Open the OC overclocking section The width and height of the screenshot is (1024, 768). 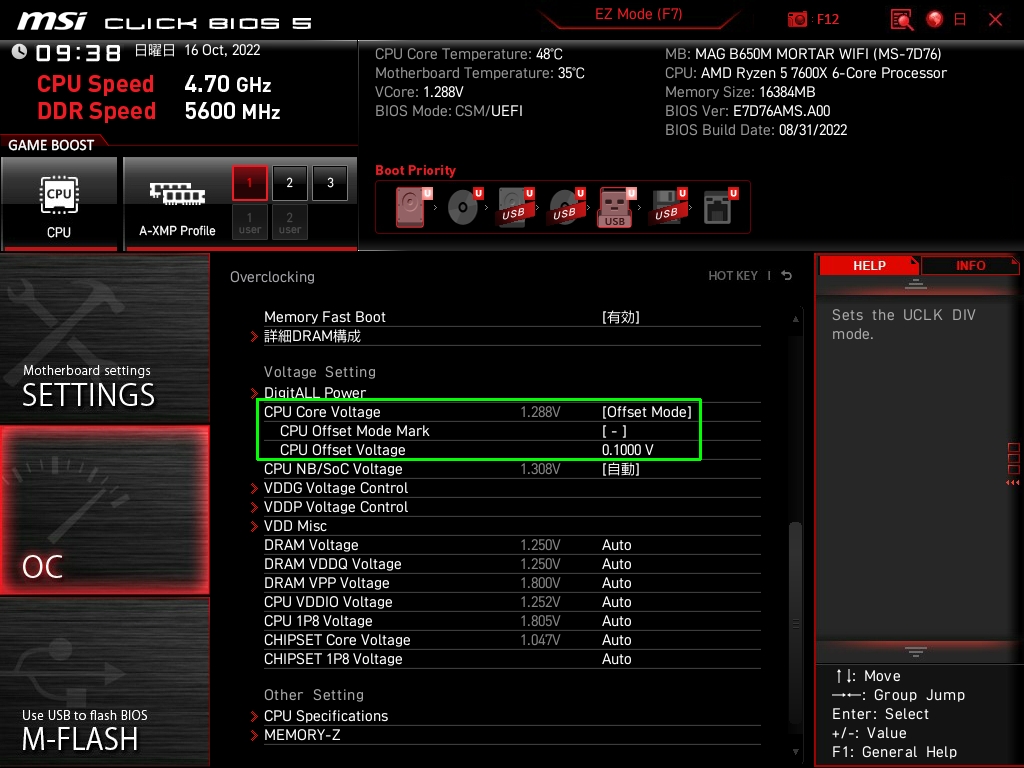(104, 511)
